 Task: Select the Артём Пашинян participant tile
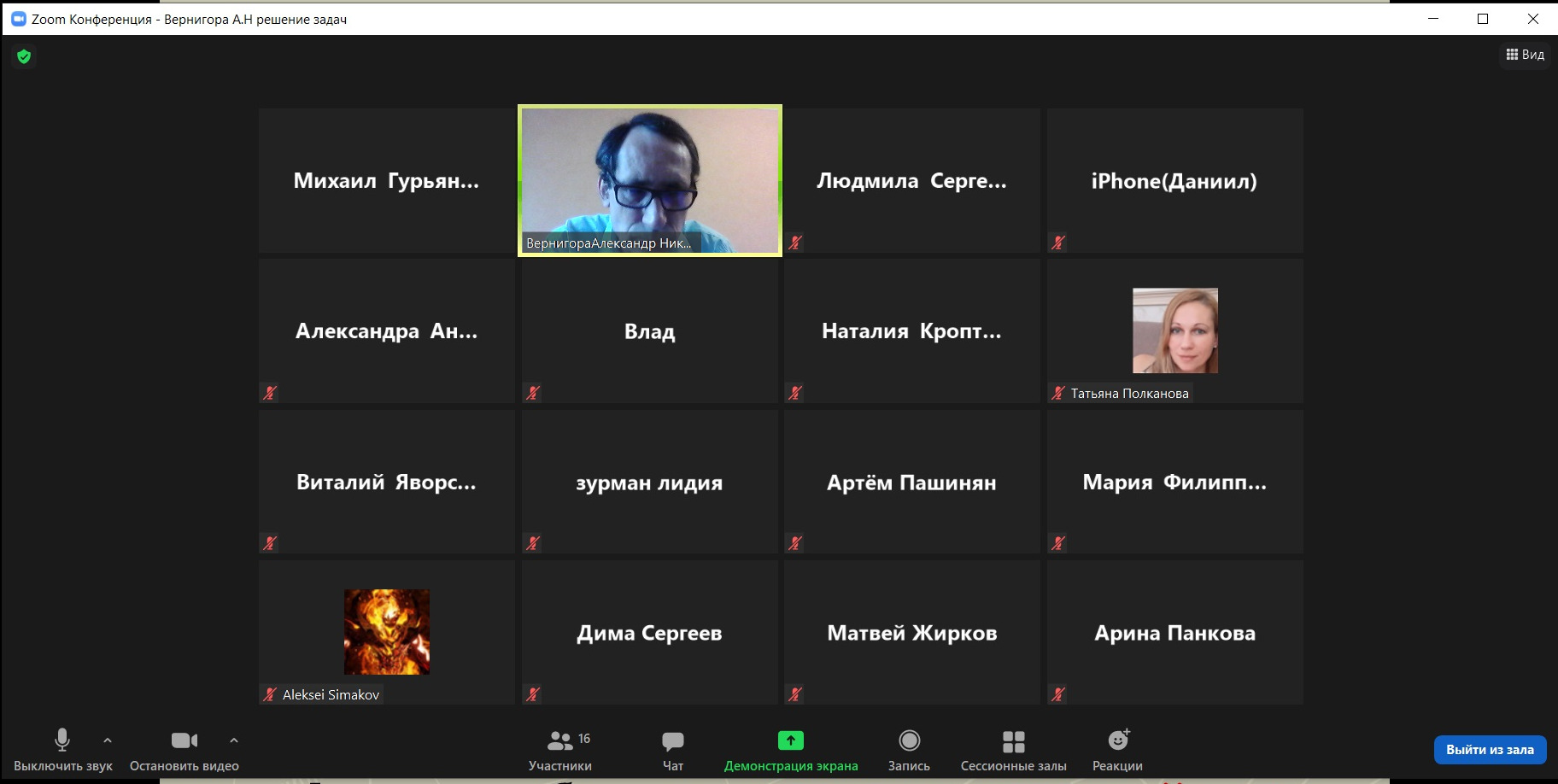click(x=911, y=483)
